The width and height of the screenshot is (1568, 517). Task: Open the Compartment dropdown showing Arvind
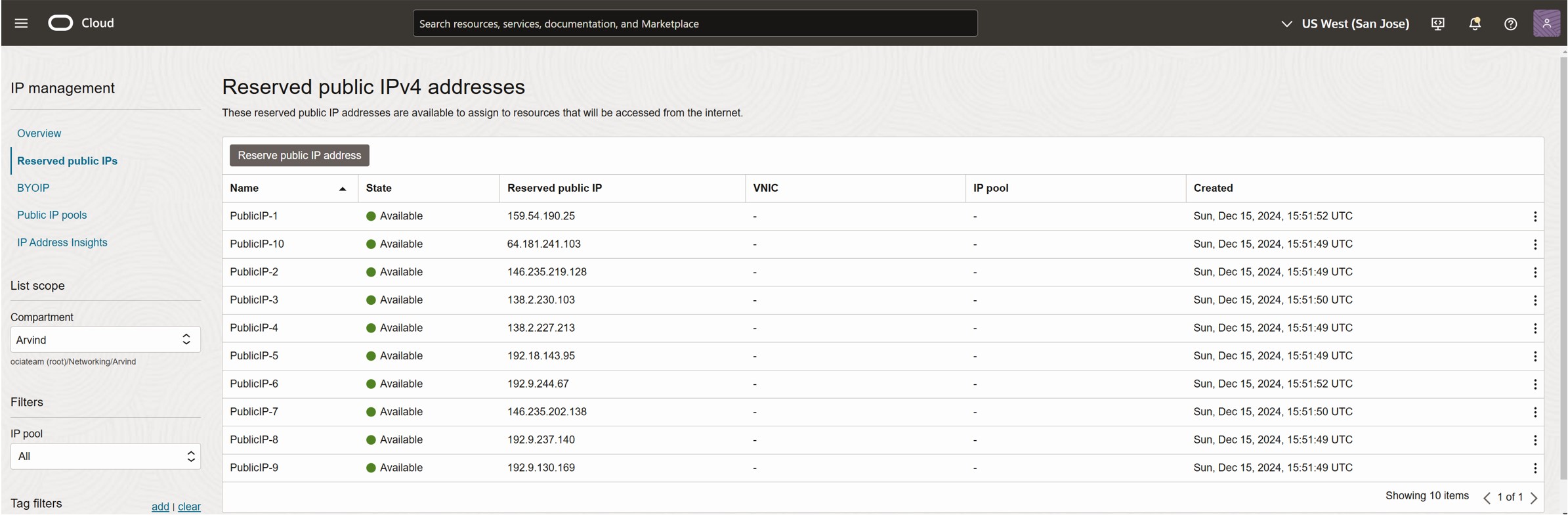tap(105, 340)
